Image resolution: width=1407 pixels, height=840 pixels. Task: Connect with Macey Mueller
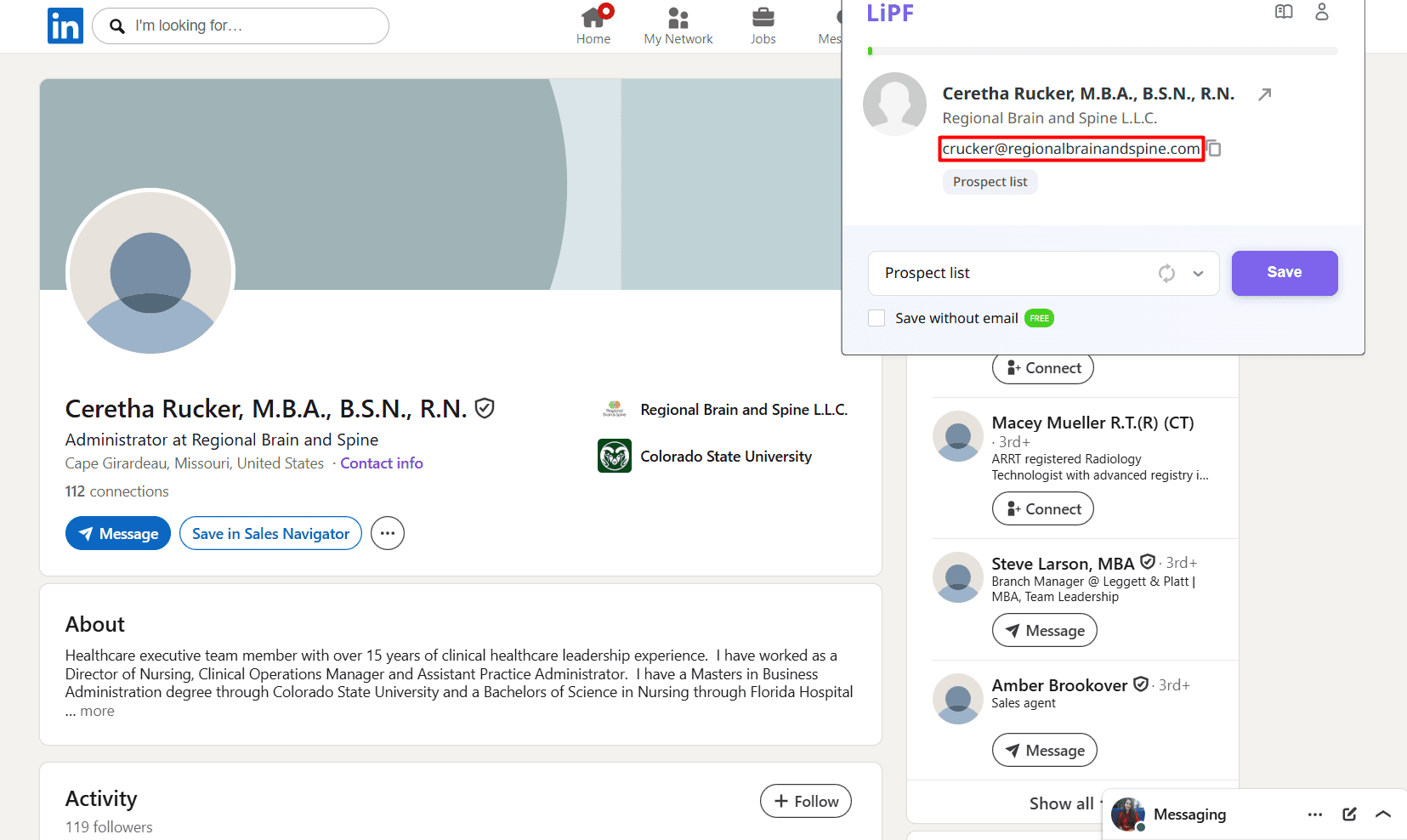(1043, 509)
